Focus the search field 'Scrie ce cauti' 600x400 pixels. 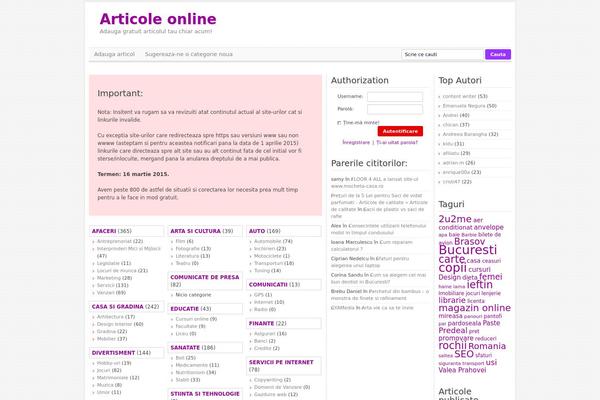click(x=442, y=54)
